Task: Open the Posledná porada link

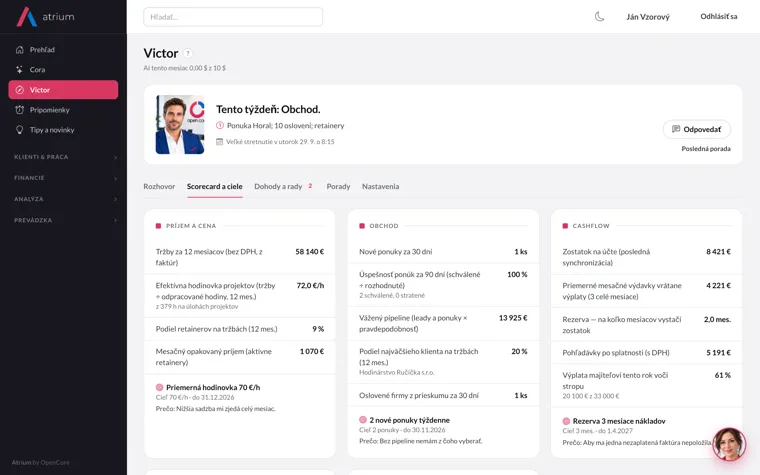Action: 706,149
